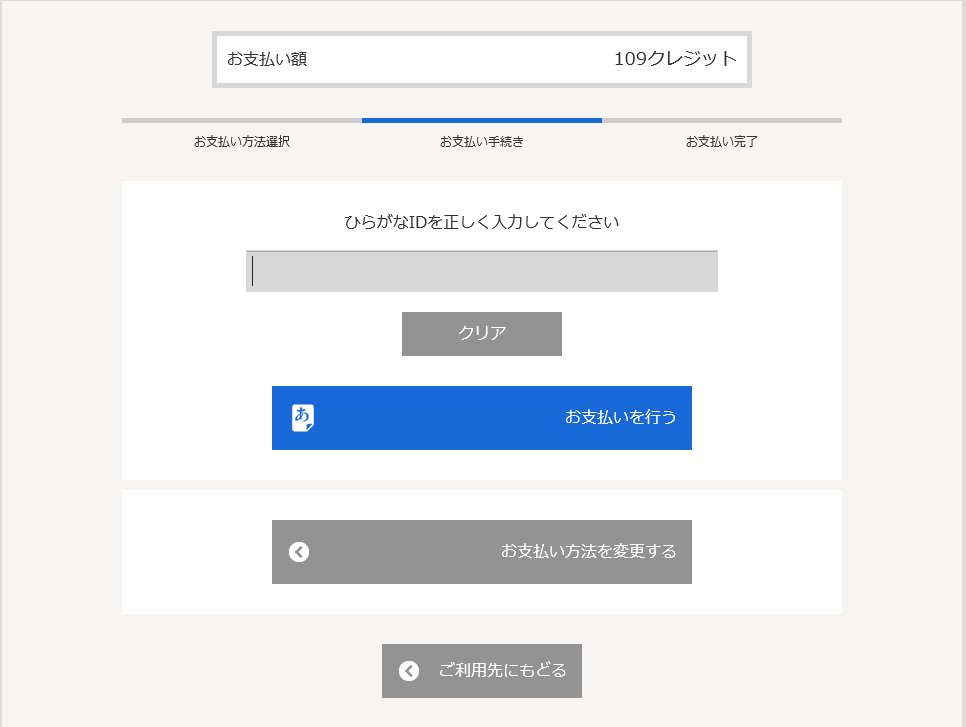Click ご利用先にもどる to return
The width and height of the screenshot is (966, 727).
pyautogui.click(x=481, y=671)
